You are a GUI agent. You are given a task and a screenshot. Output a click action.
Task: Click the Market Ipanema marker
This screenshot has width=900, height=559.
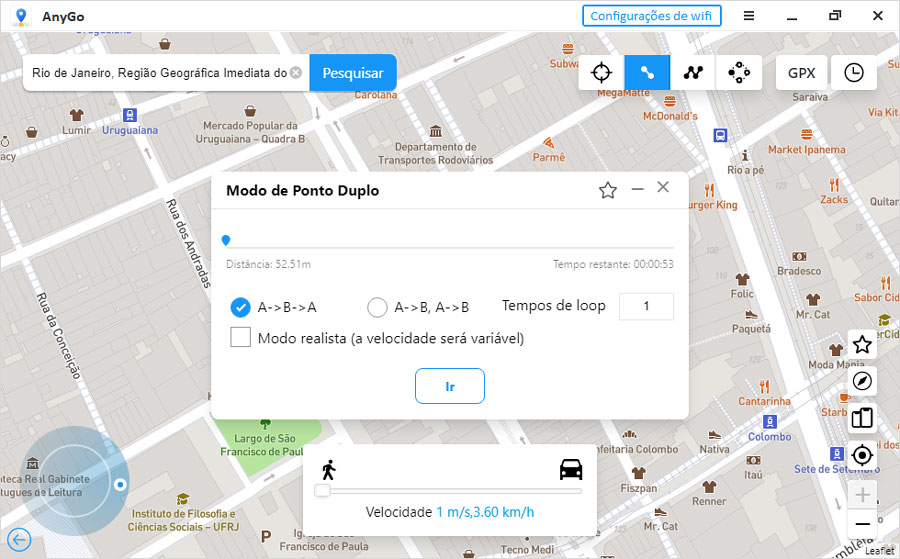point(806,135)
